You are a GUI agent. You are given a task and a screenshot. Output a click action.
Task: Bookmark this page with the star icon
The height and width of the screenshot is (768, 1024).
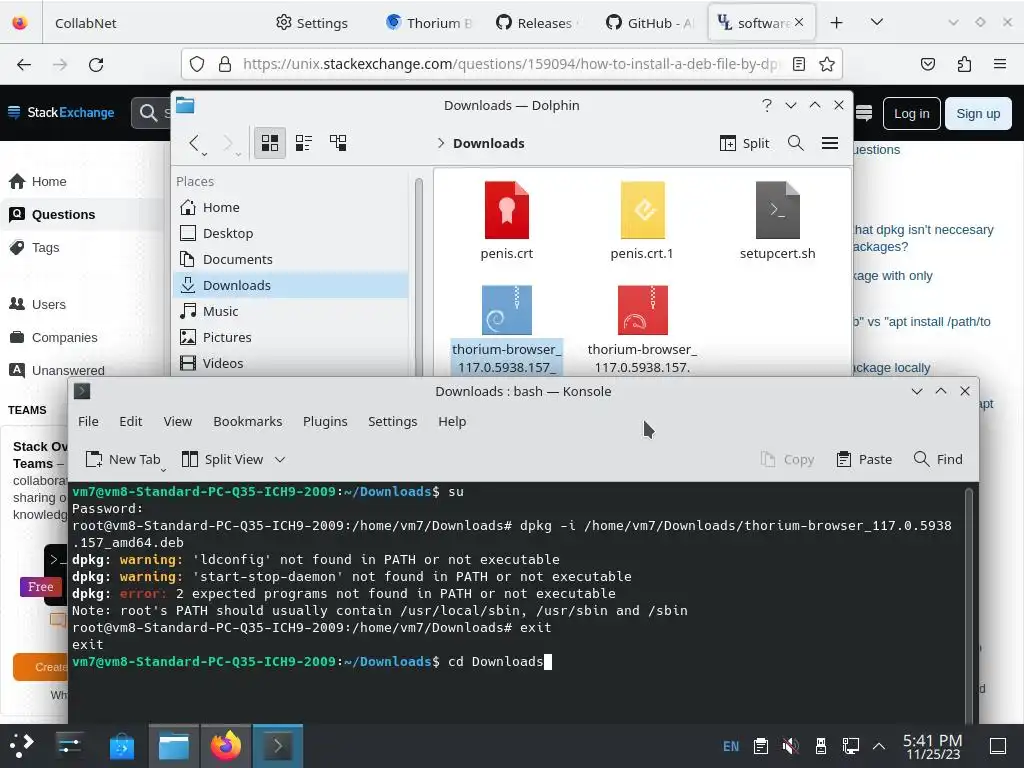pyautogui.click(x=827, y=64)
